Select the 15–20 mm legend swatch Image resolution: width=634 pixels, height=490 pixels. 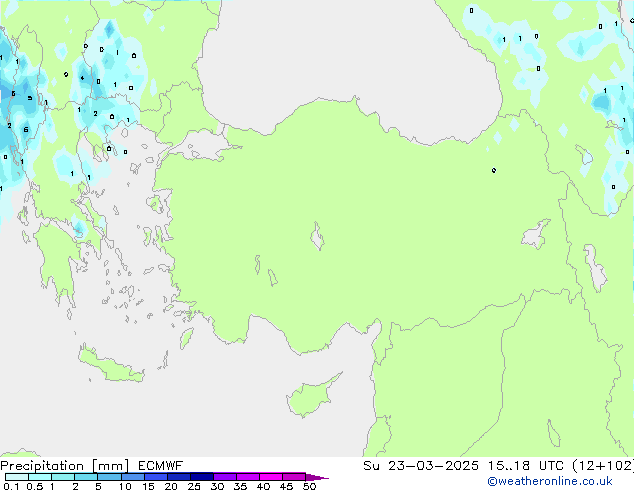pos(156,477)
